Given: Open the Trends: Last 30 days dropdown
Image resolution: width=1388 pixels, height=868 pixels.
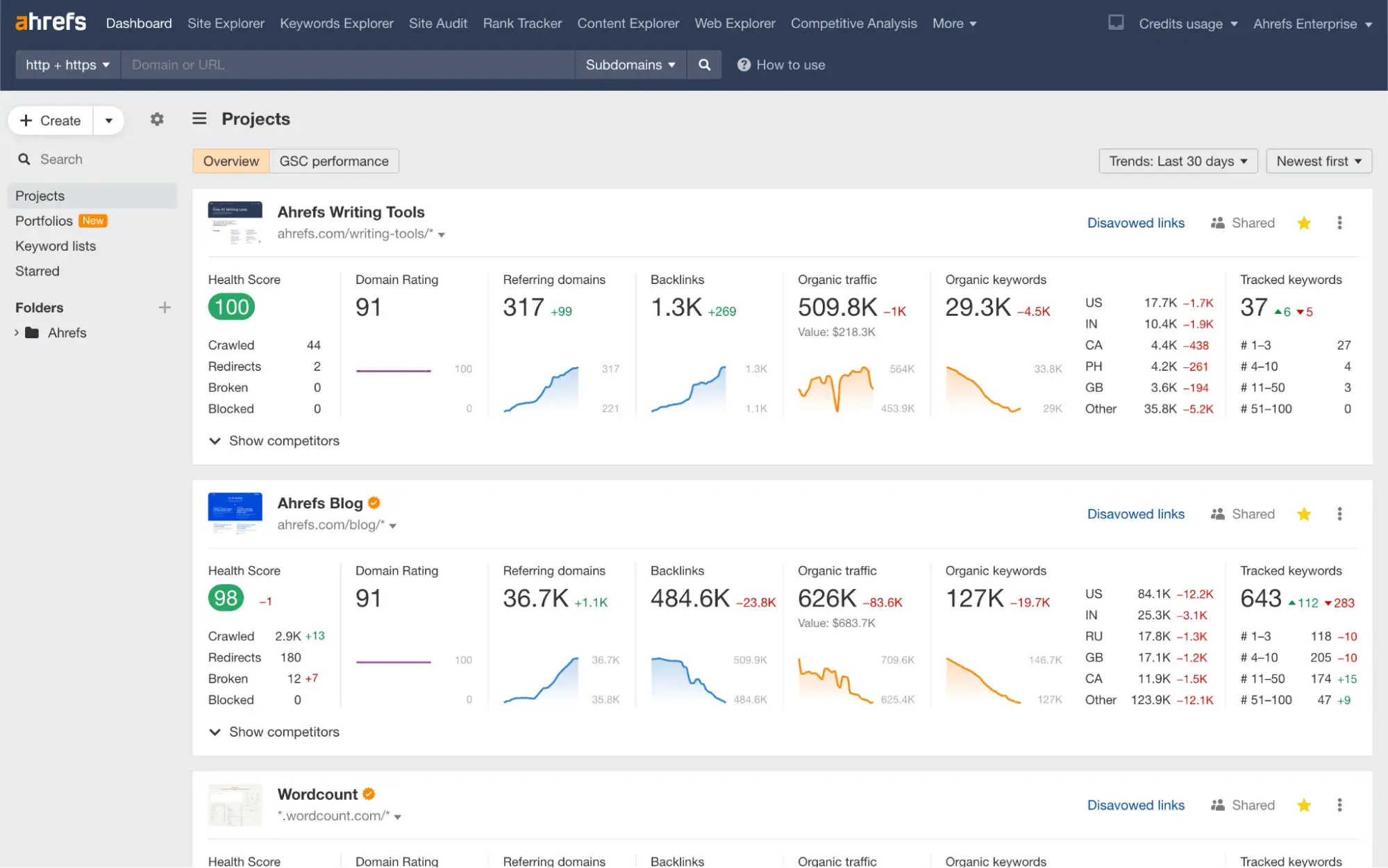Looking at the screenshot, I should click(1178, 160).
